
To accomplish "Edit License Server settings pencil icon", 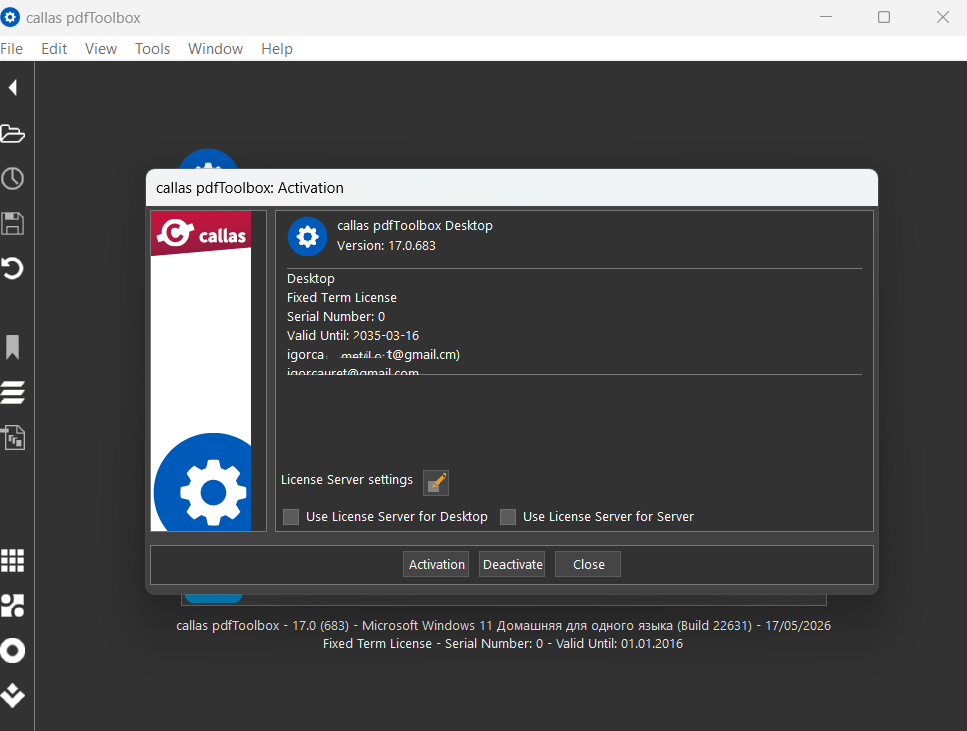I will coord(436,482).
